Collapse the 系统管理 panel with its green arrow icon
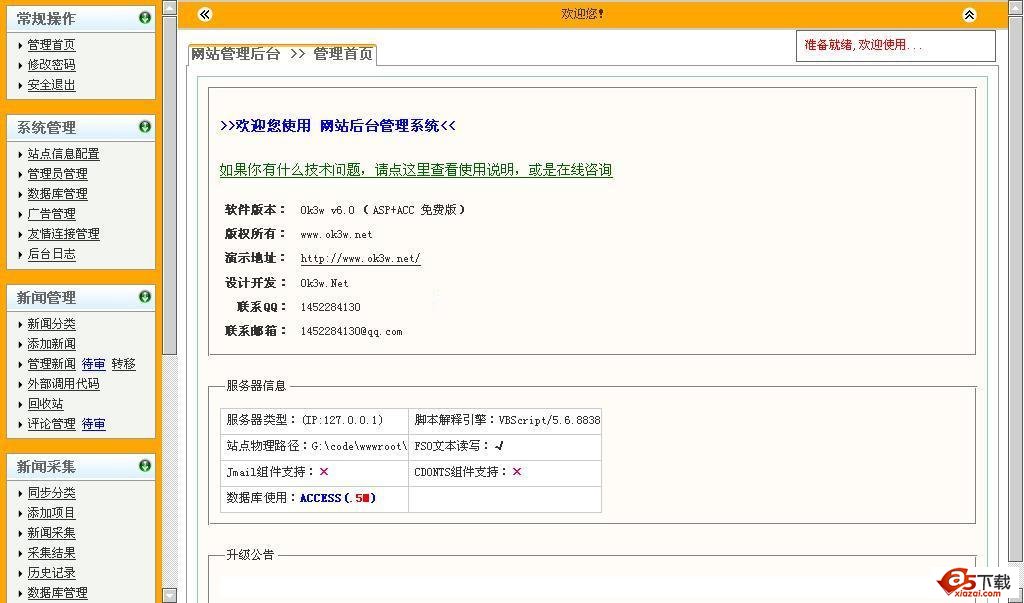 click(145, 127)
